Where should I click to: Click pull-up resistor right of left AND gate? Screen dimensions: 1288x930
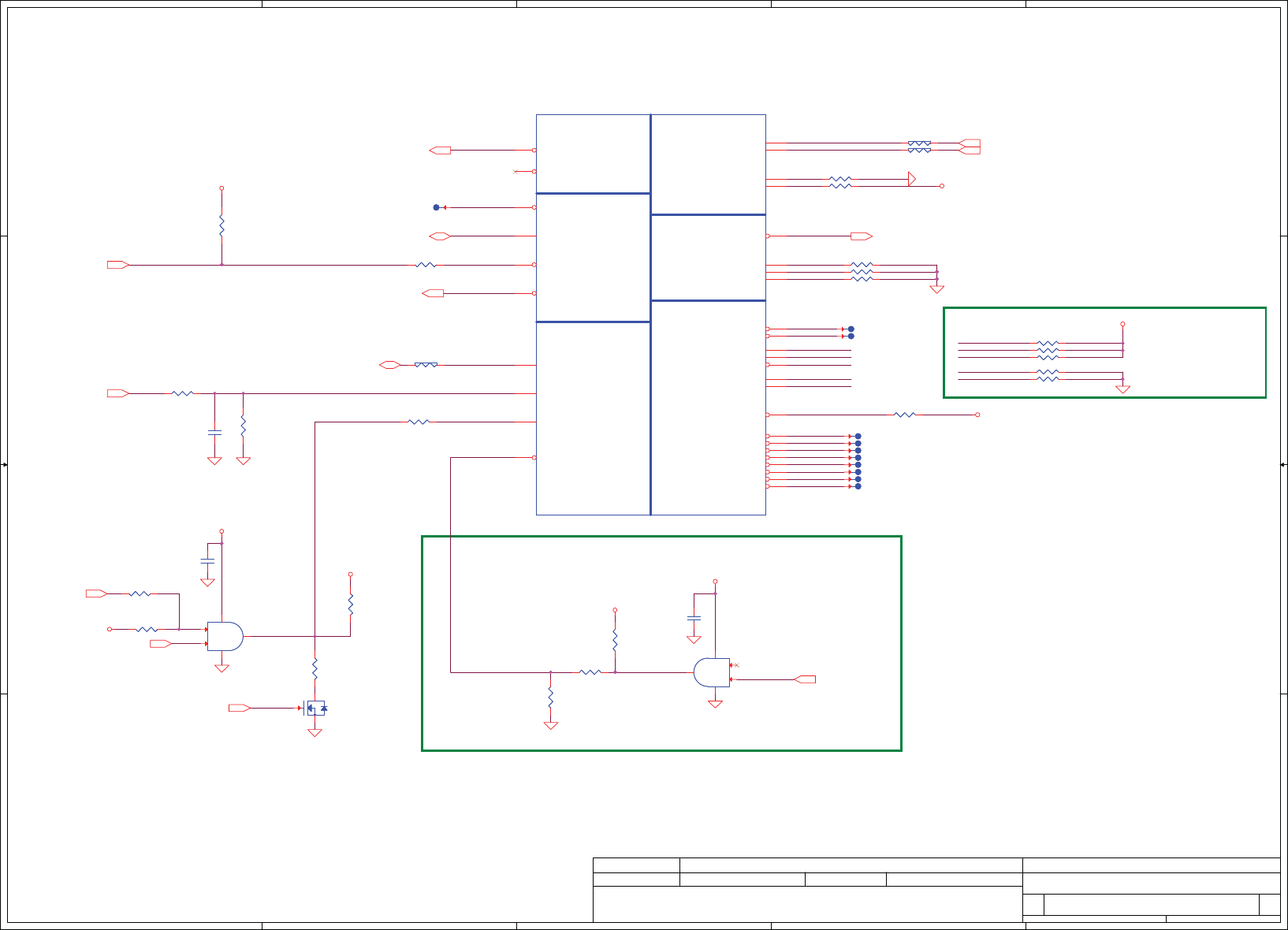point(350,604)
